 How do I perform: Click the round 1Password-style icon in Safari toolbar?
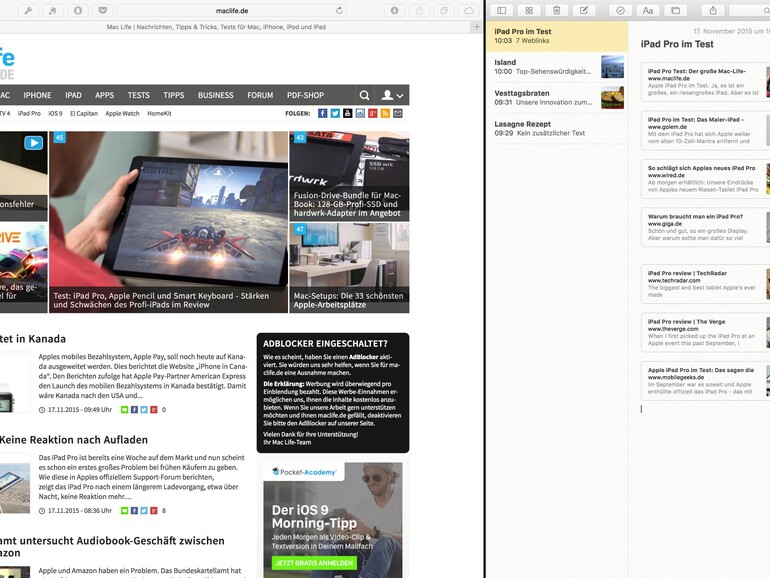78,10
